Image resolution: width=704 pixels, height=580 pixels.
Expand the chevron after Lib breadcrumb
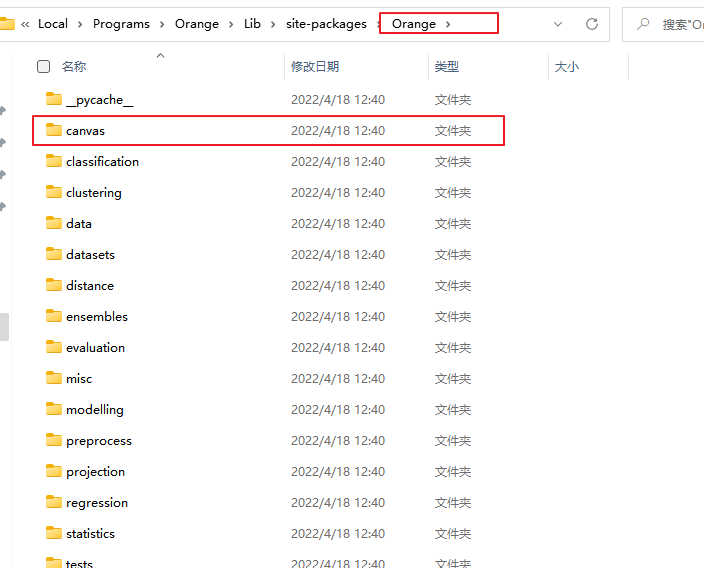[273, 24]
